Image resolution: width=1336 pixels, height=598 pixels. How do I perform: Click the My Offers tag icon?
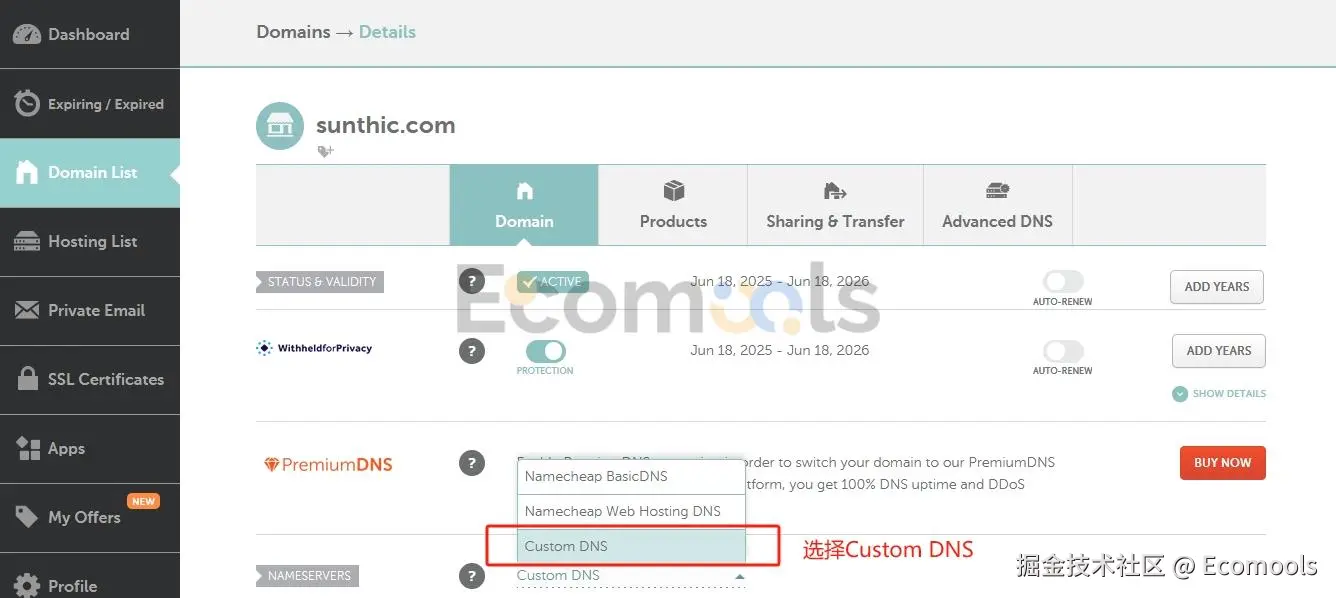27,517
